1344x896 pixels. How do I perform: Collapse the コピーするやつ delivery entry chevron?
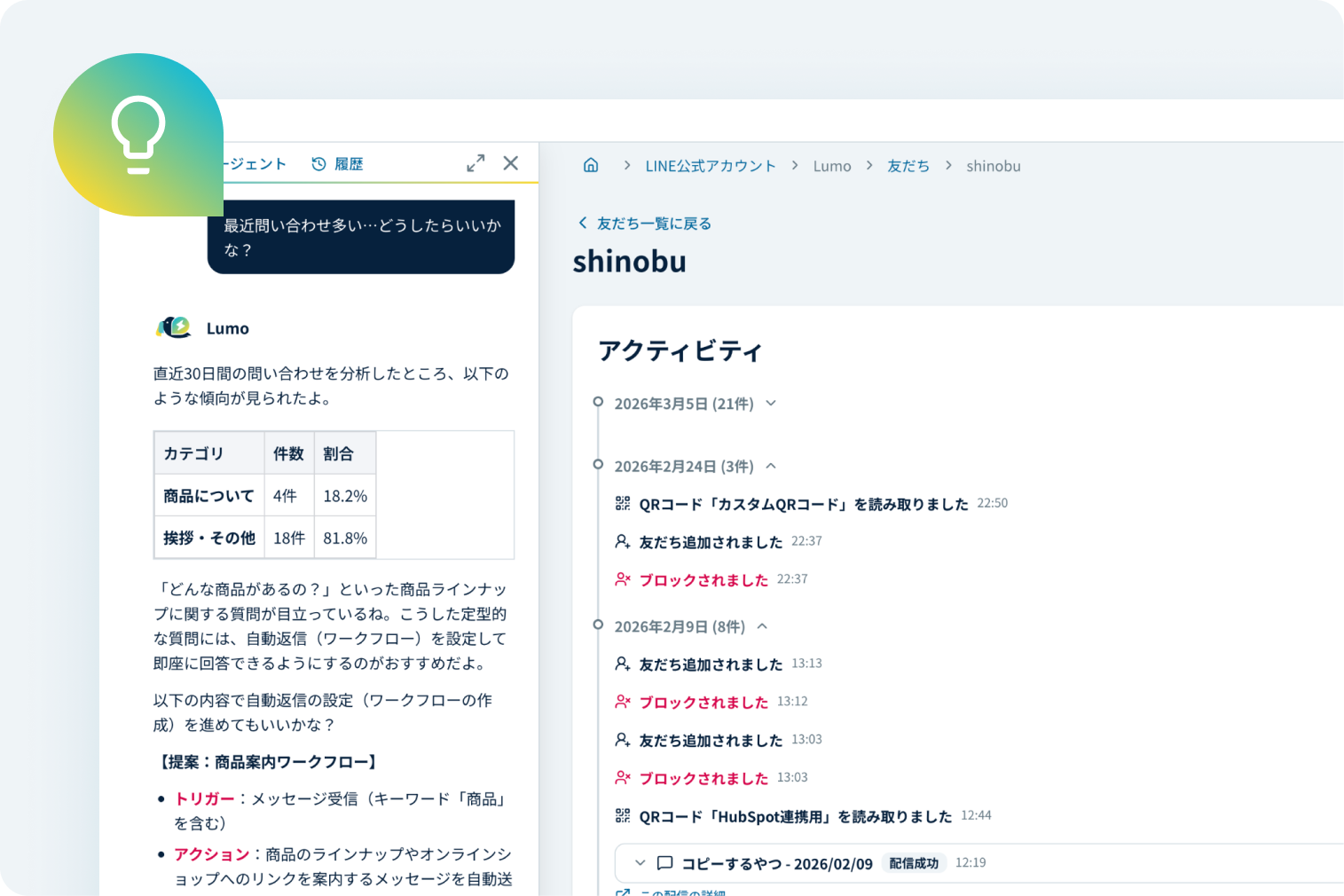(x=639, y=862)
